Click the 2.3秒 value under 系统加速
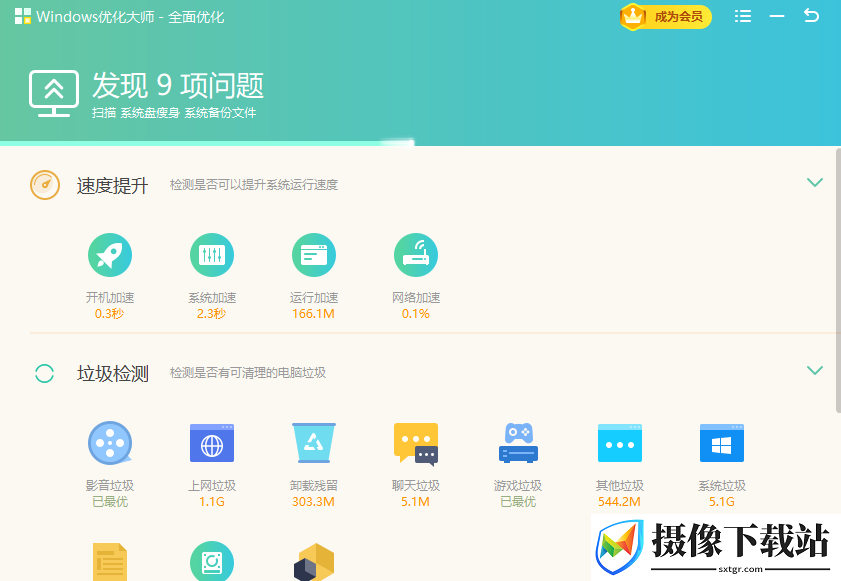The image size is (841, 581). pos(211,314)
